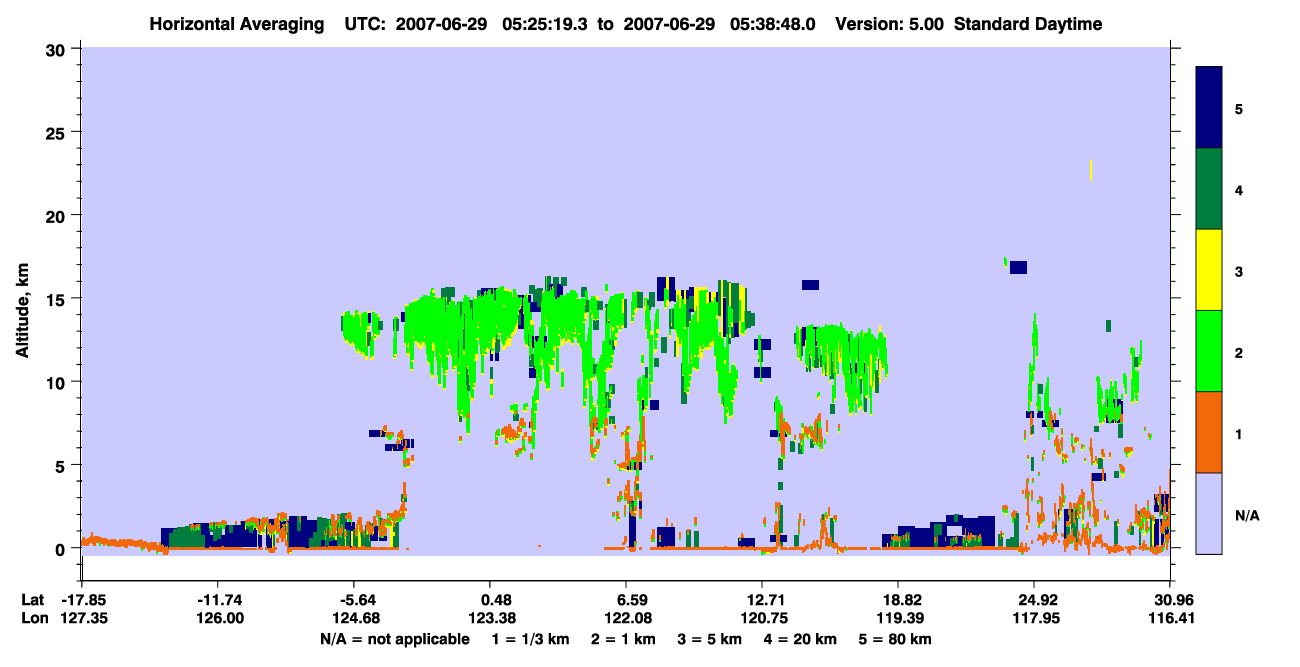
Task: Click the colorbar label 'N/A'
Action: pyautogui.click(x=1246, y=515)
